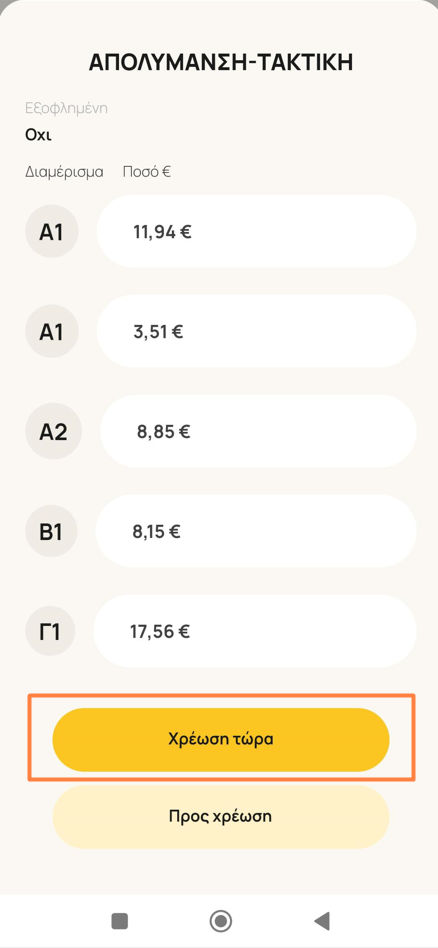438x948 pixels.
Task: Click the Εξοφλημένη label
Action: tap(67, 108)
